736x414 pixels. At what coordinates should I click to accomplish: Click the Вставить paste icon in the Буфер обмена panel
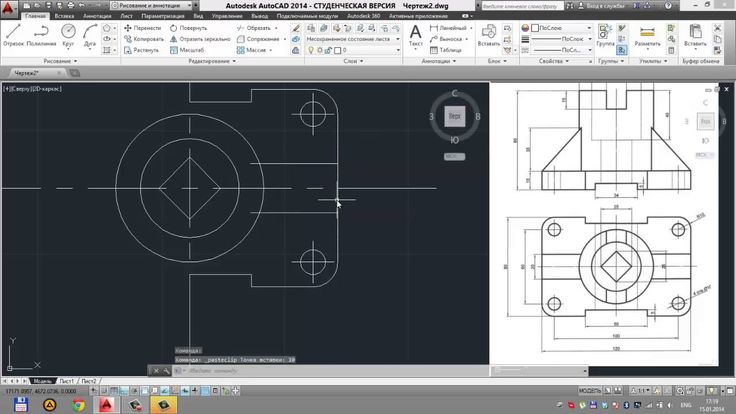pos(695,36)
